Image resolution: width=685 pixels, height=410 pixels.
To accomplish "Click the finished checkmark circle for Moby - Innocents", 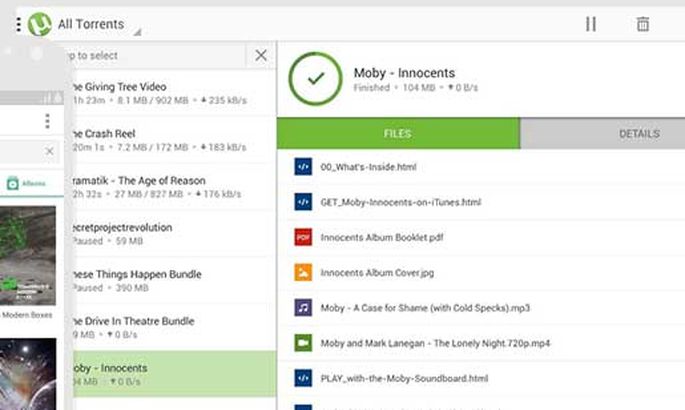I will [x=315, y=79].
